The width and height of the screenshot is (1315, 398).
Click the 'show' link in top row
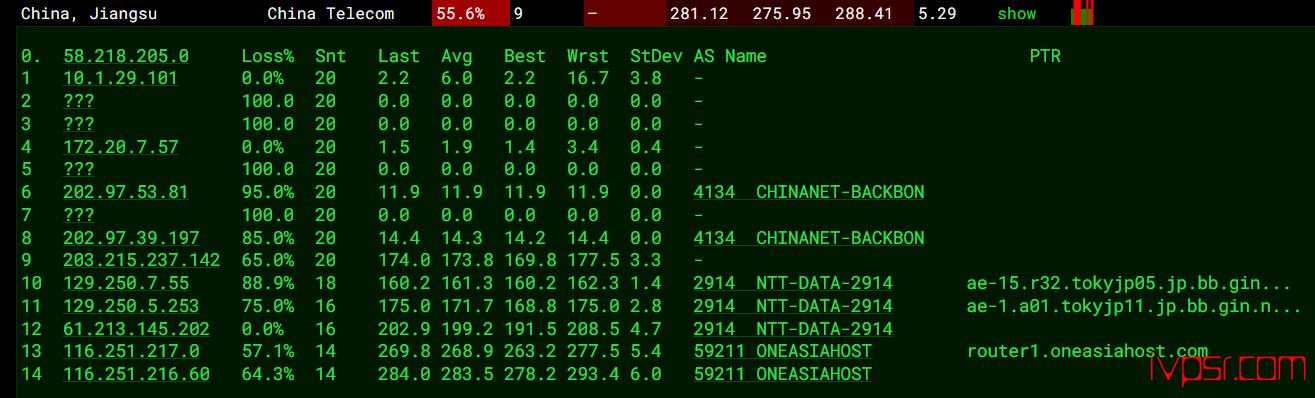pos(1017,14)
